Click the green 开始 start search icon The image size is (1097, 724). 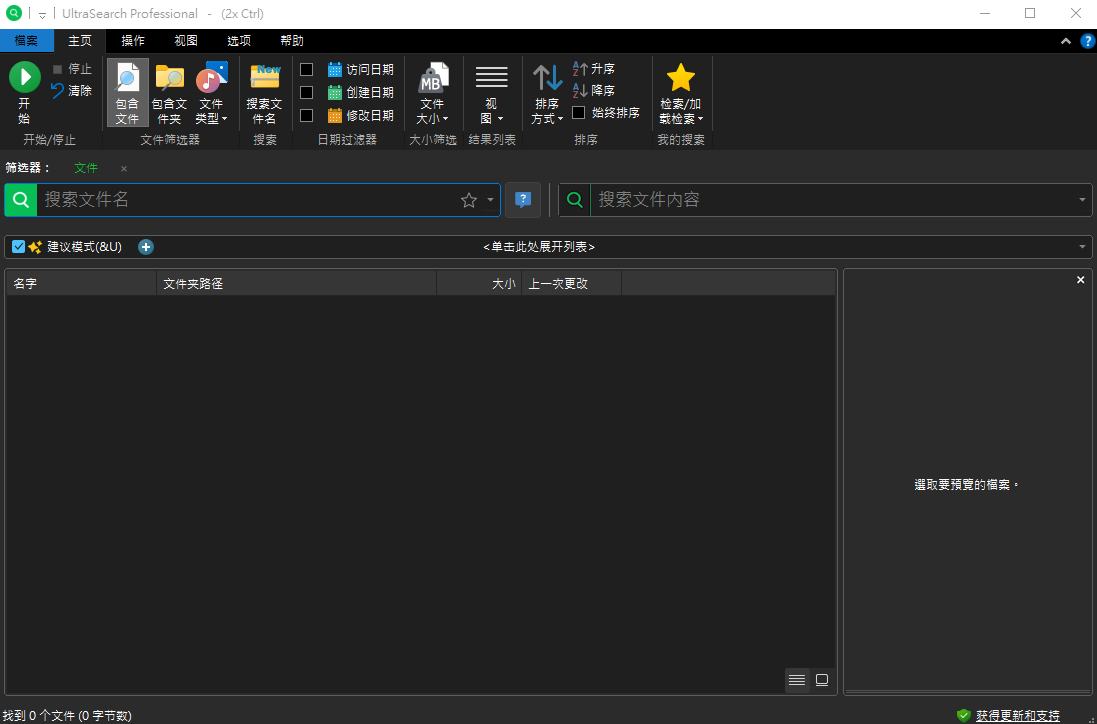(x=24, y=78)
